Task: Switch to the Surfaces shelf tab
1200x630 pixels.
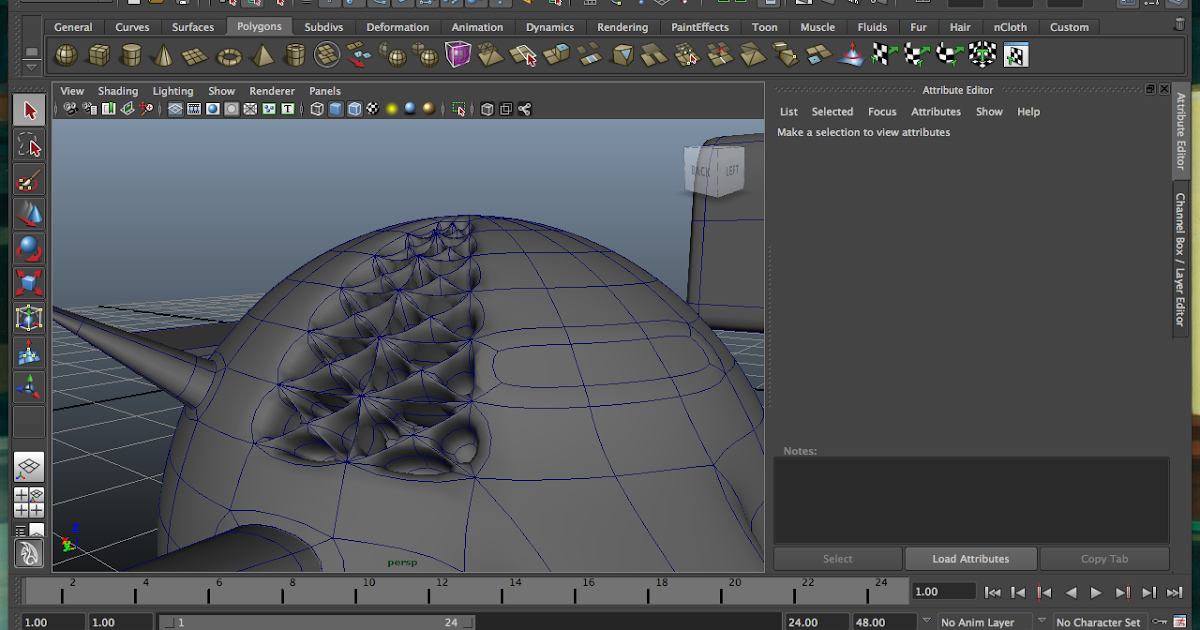Action: [192, 27]
